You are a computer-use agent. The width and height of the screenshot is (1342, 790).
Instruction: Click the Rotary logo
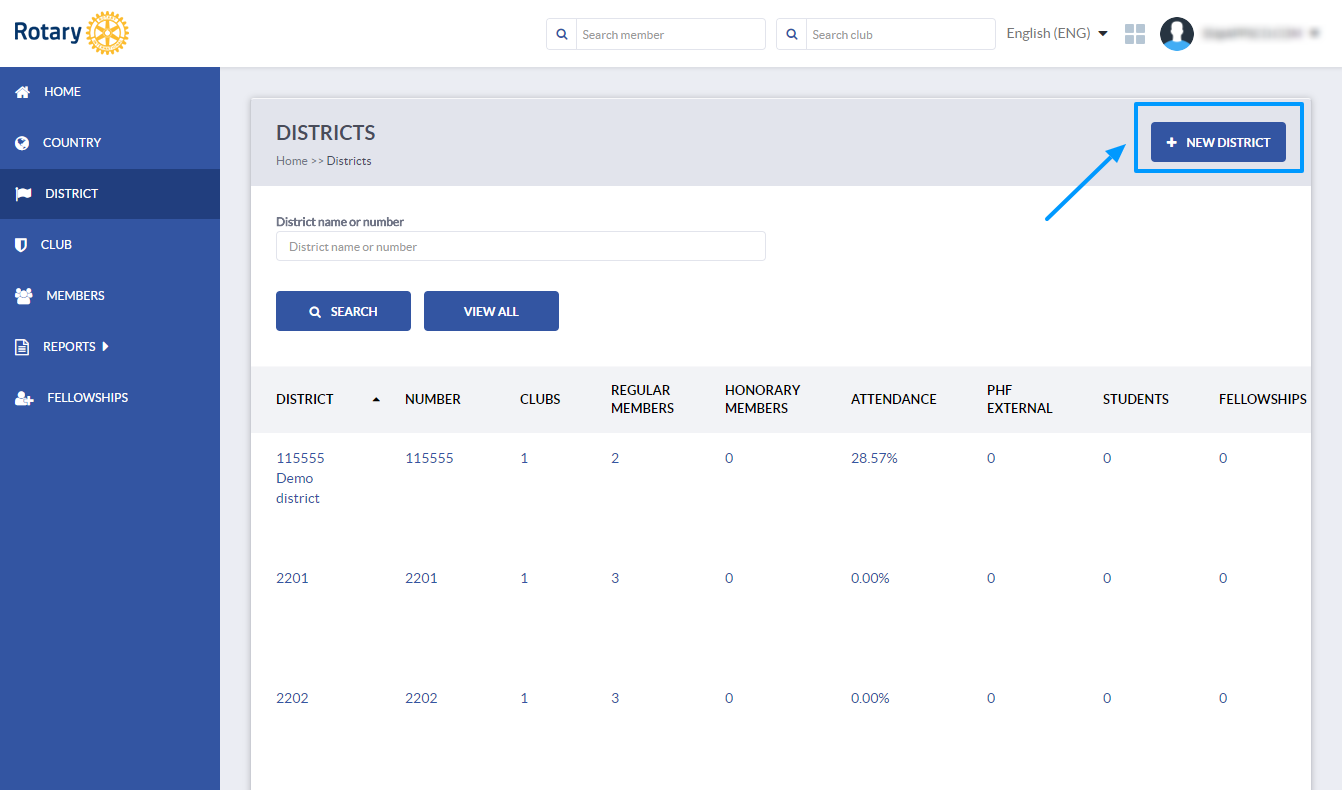coord(71,33)
